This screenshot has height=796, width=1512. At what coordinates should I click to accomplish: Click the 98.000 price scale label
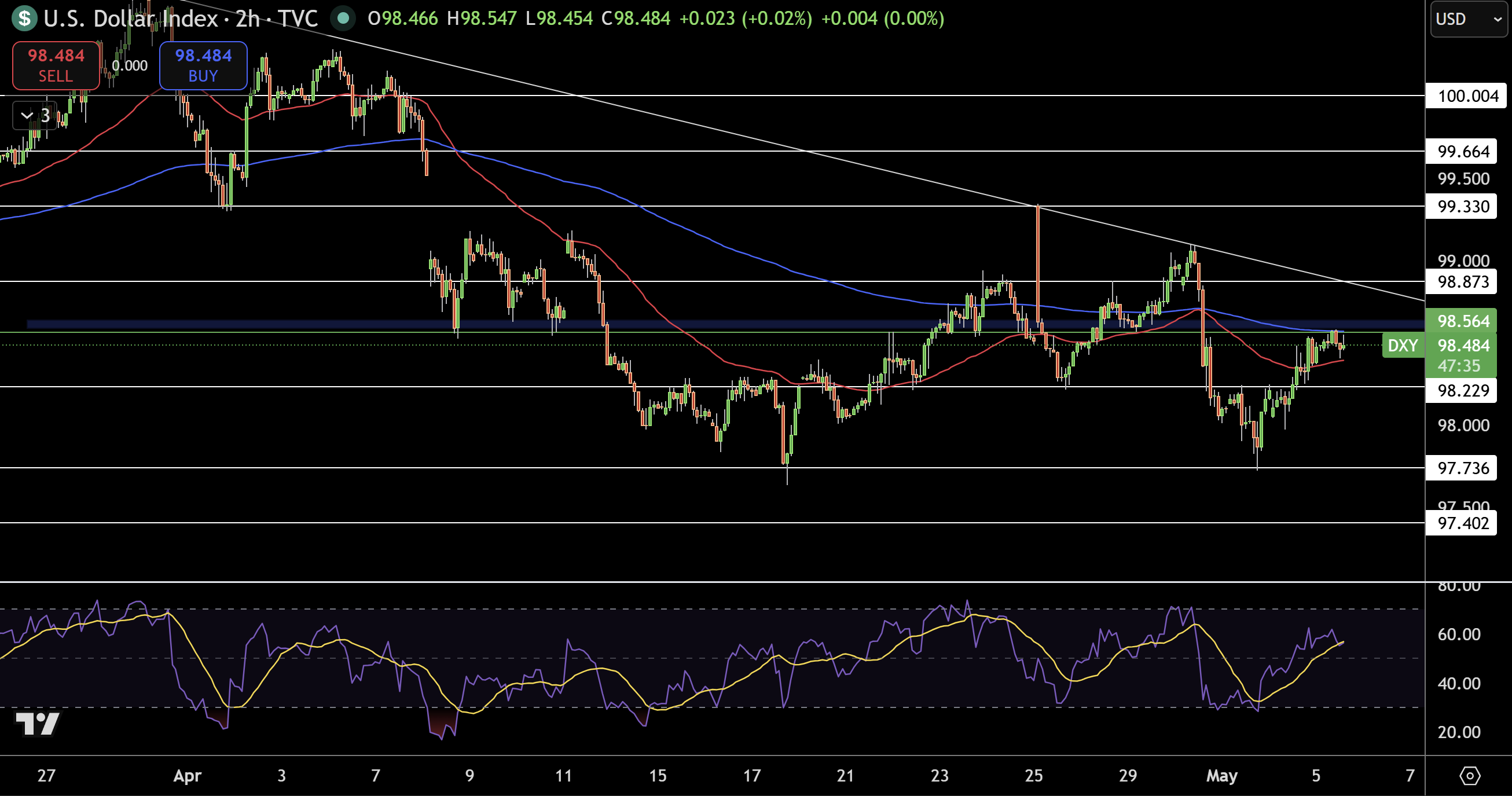click(x=1463, y=425)
